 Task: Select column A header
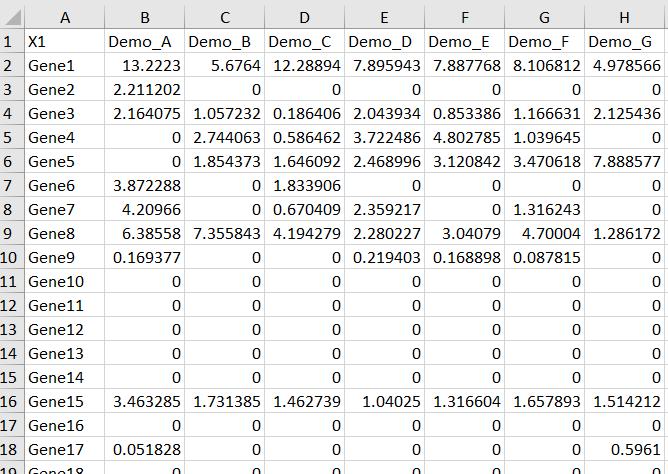[x=65, y=17]
